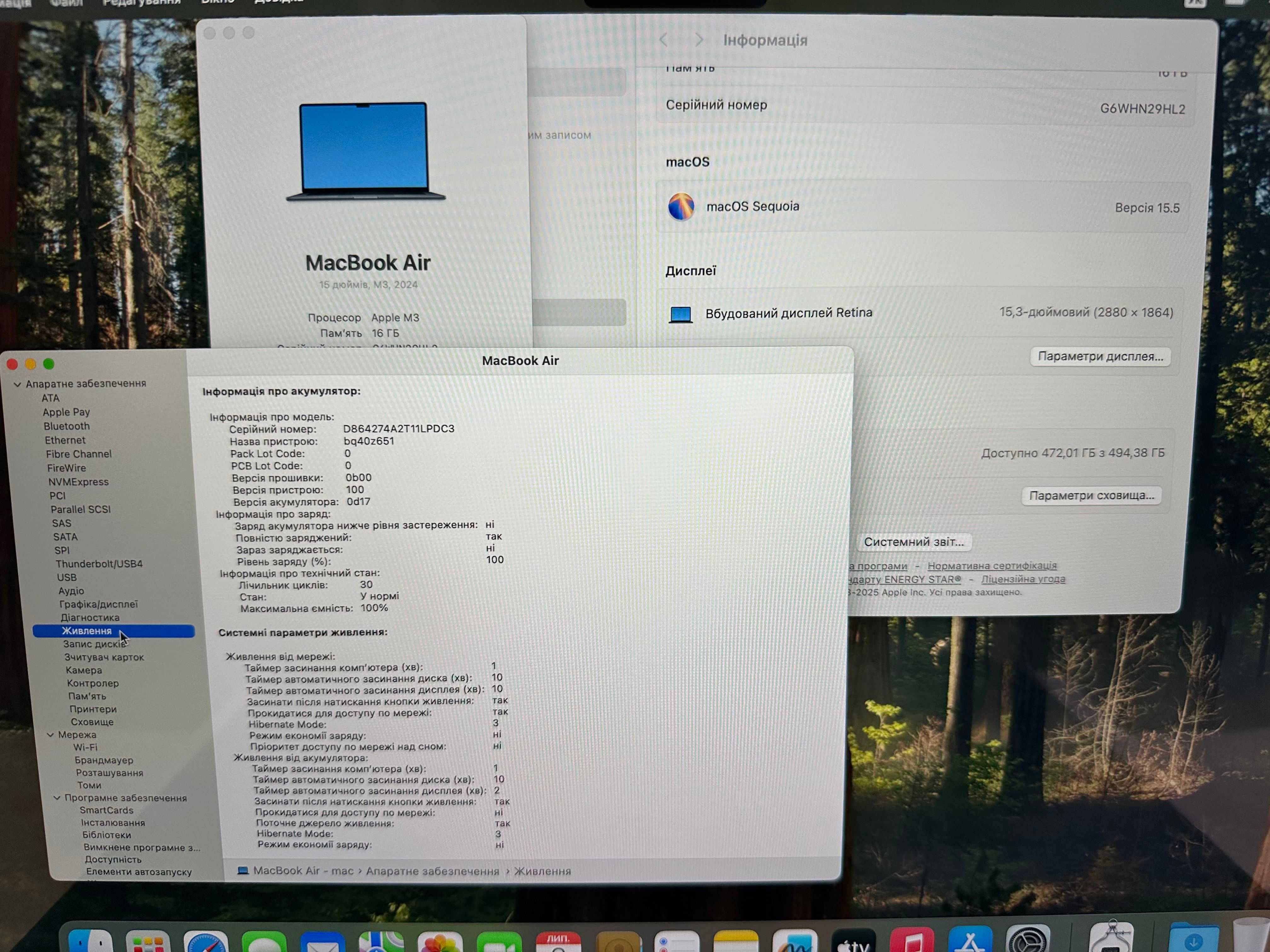Select Живлення in the sidebar

tap(114, 631)
